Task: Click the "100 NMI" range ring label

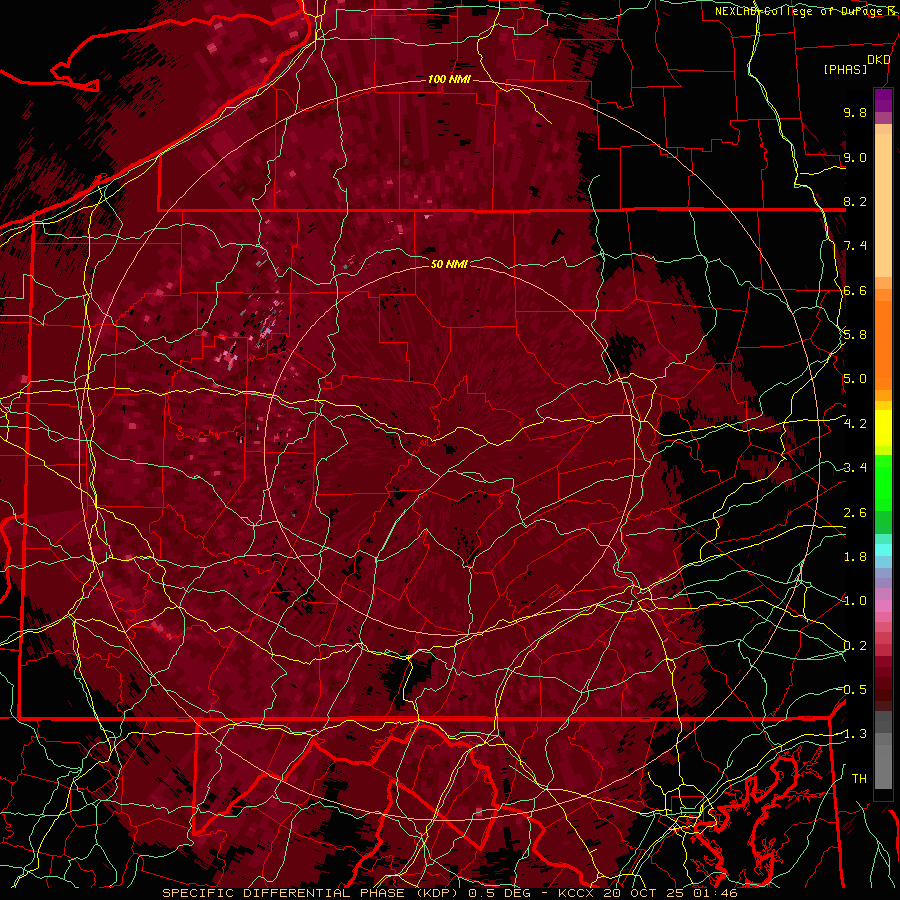Action: (x=449, y=79)
